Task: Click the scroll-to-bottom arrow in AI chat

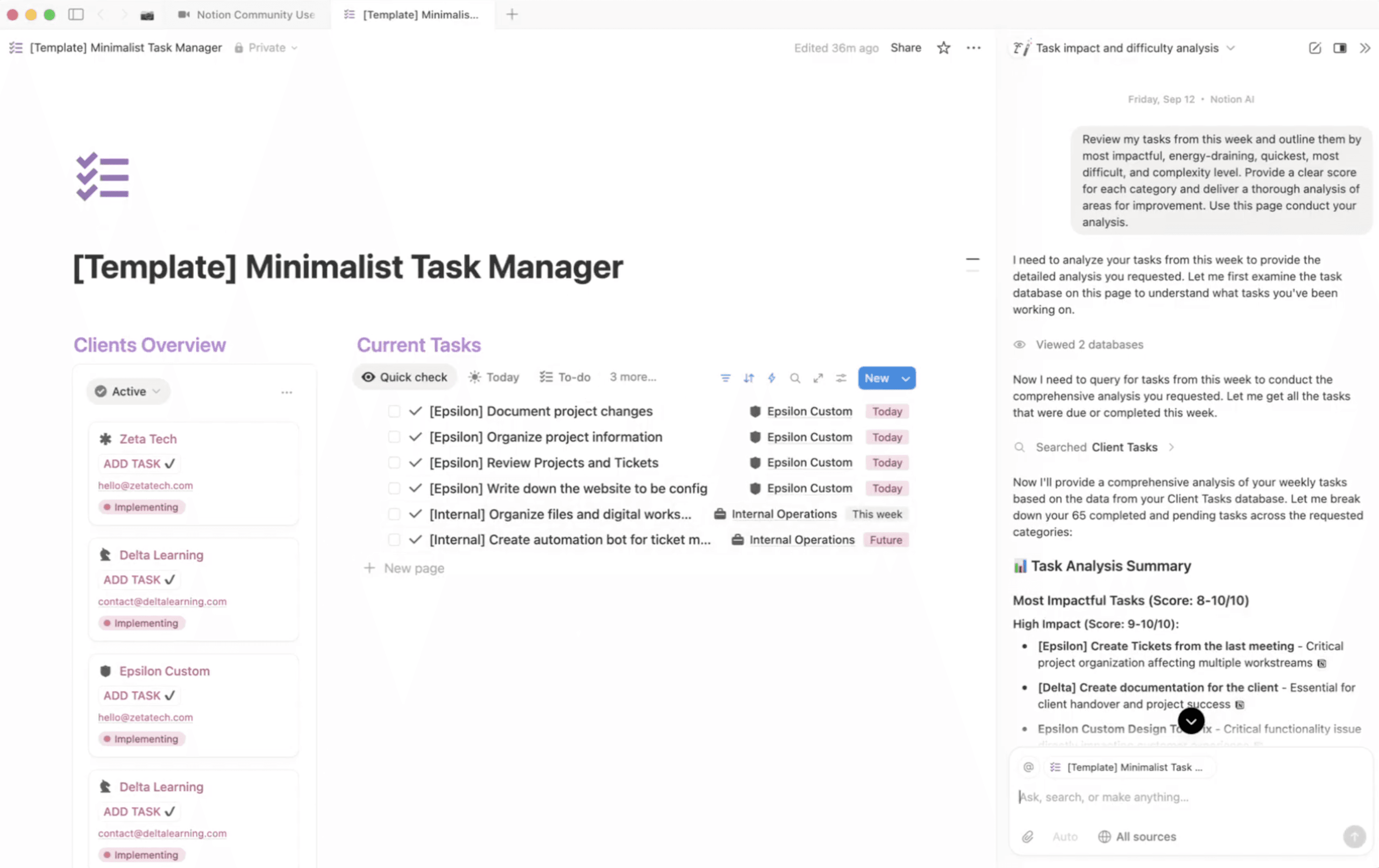Action: (x=1190, y=721)
